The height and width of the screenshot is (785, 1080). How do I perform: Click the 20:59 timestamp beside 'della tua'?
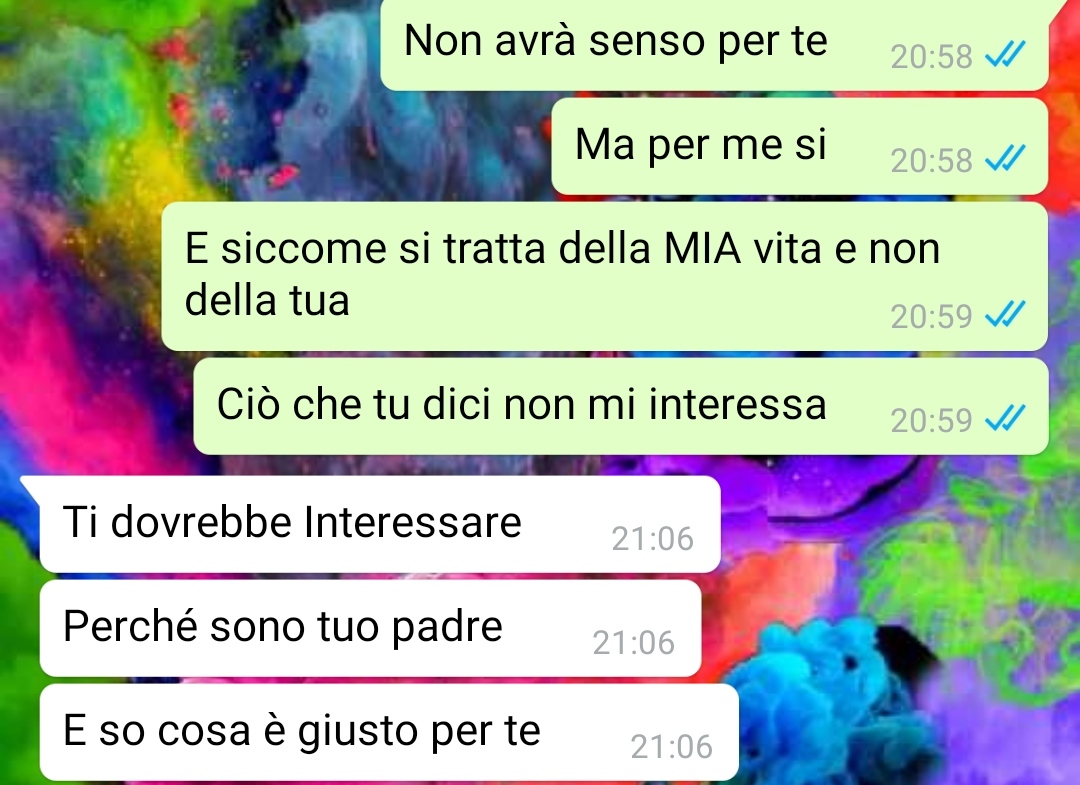[x=931, y=317]
